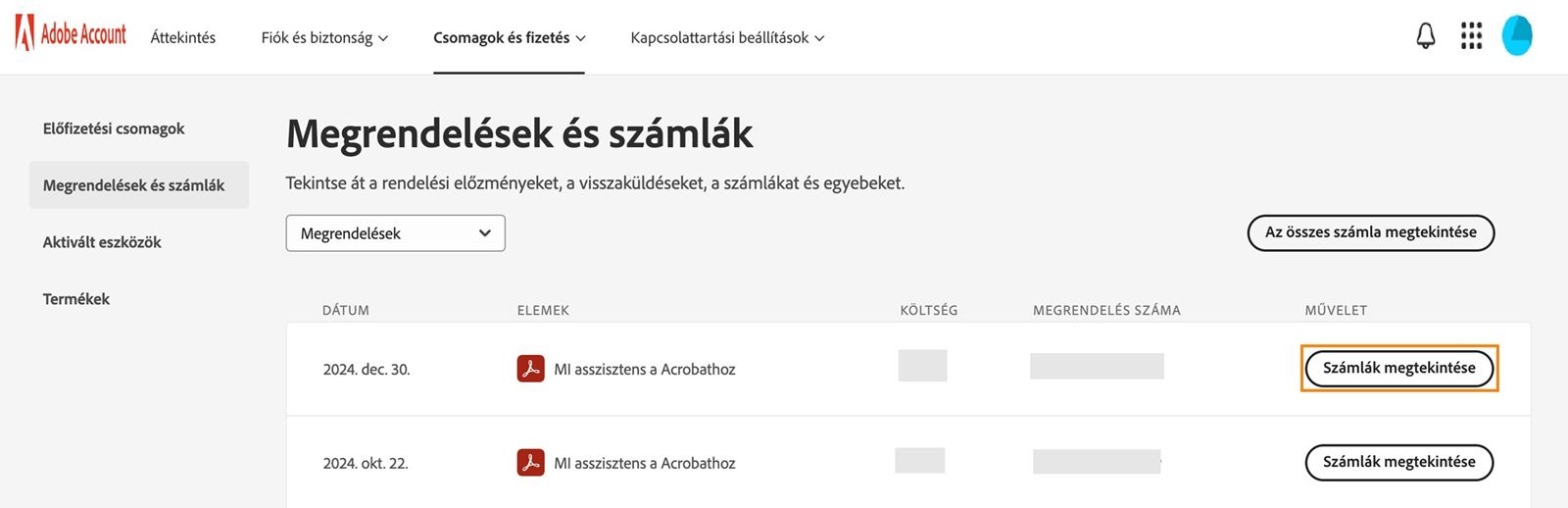
Task: View invoices for 2024. dec. 30. order
Action: point(1398,369)
